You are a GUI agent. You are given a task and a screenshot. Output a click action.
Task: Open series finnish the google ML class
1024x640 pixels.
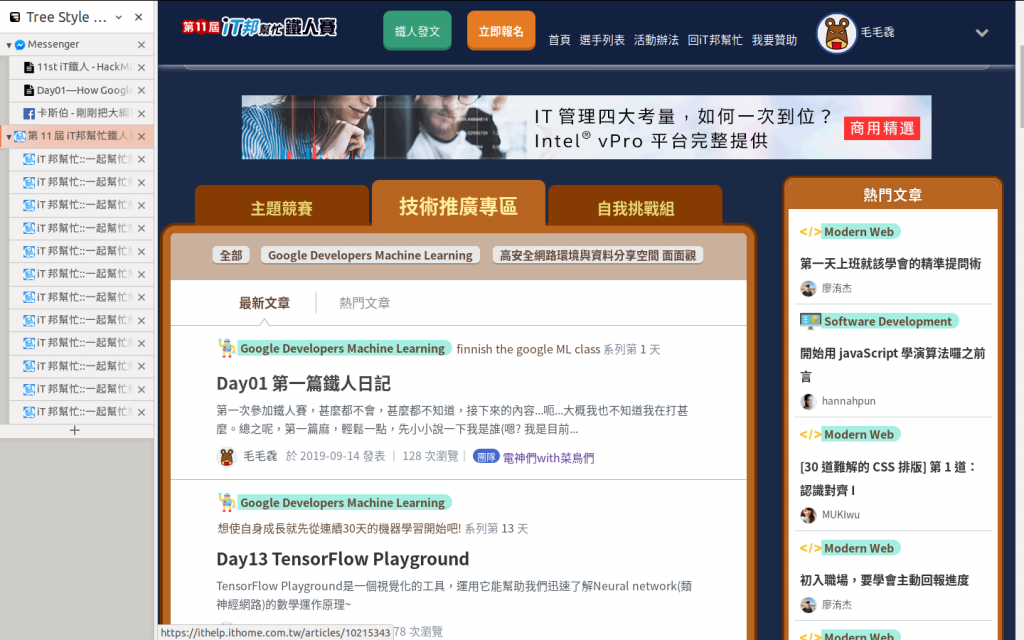coord(528,349)
